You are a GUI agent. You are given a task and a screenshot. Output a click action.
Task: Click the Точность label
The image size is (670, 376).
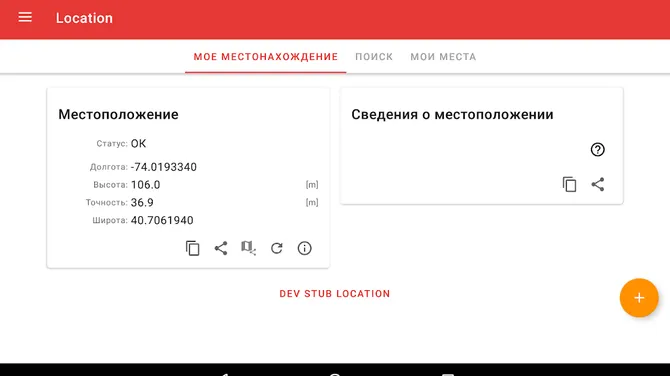click(x=106, y=203)
